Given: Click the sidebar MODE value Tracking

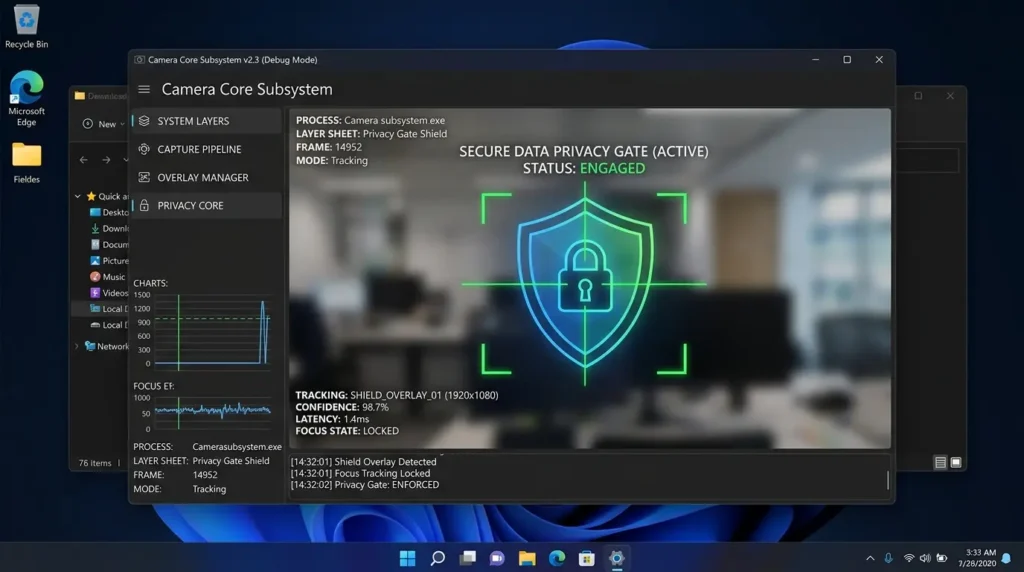Looking at the screenshot, I should pyautogui.click(x=210, y=489).
